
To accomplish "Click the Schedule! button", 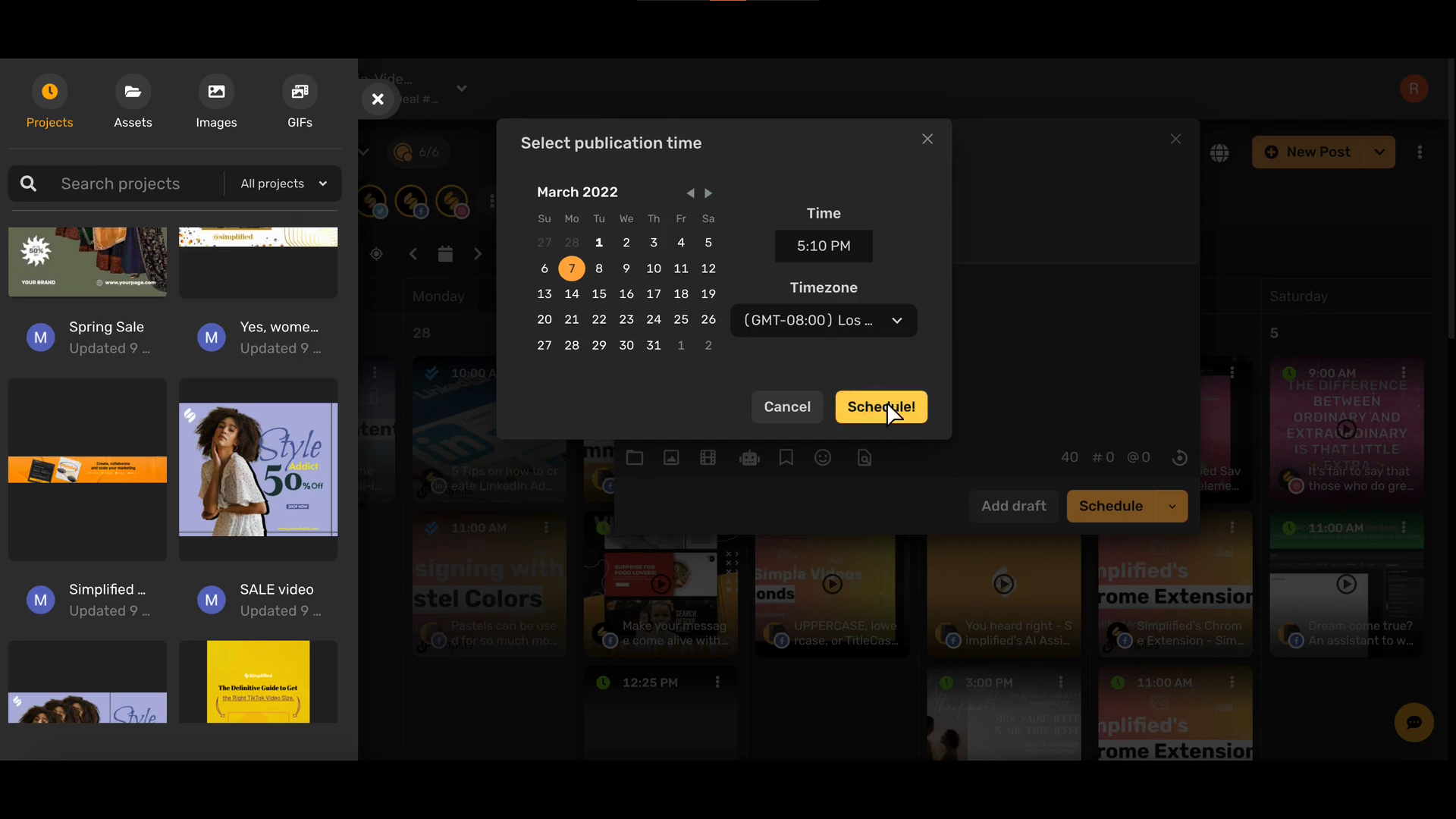I will pyautogui.click(x=881, y=407).
